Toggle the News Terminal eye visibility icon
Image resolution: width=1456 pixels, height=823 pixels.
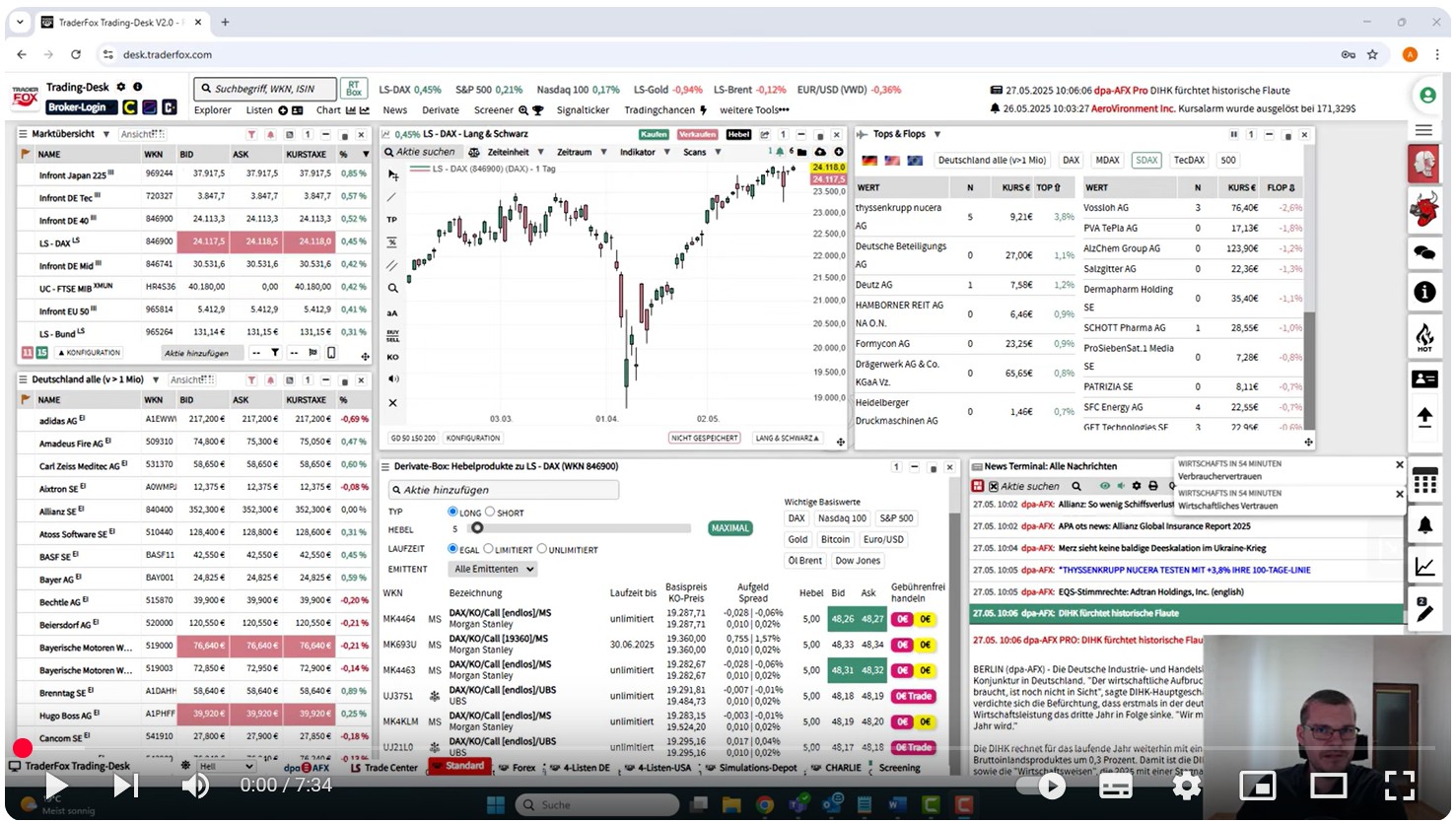1104,486
